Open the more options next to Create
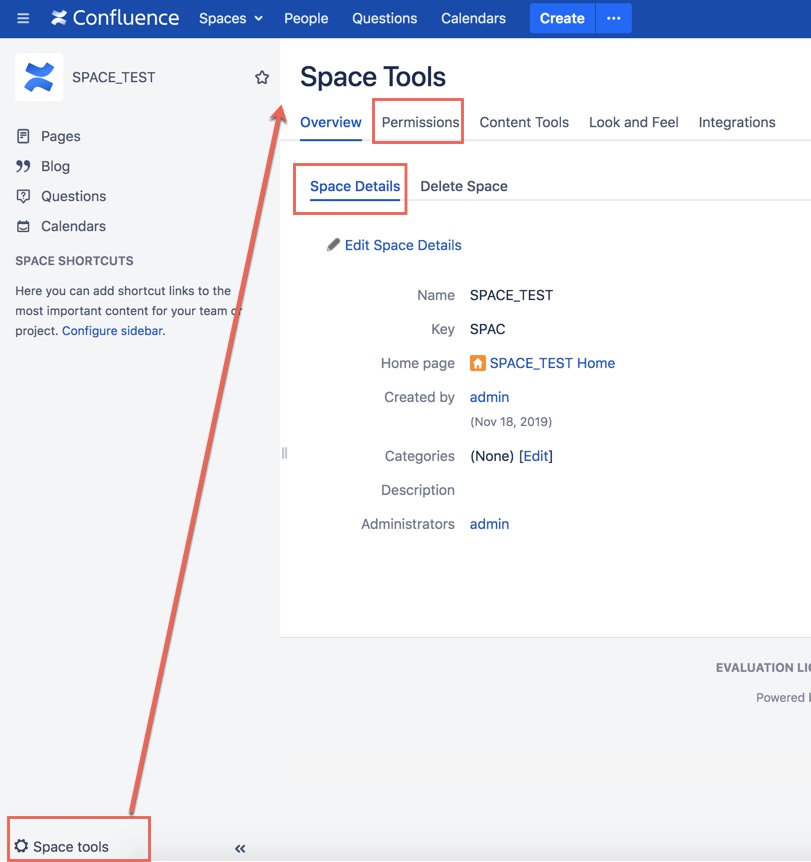Viewport: 811px width, 862px height. point(614,18)
